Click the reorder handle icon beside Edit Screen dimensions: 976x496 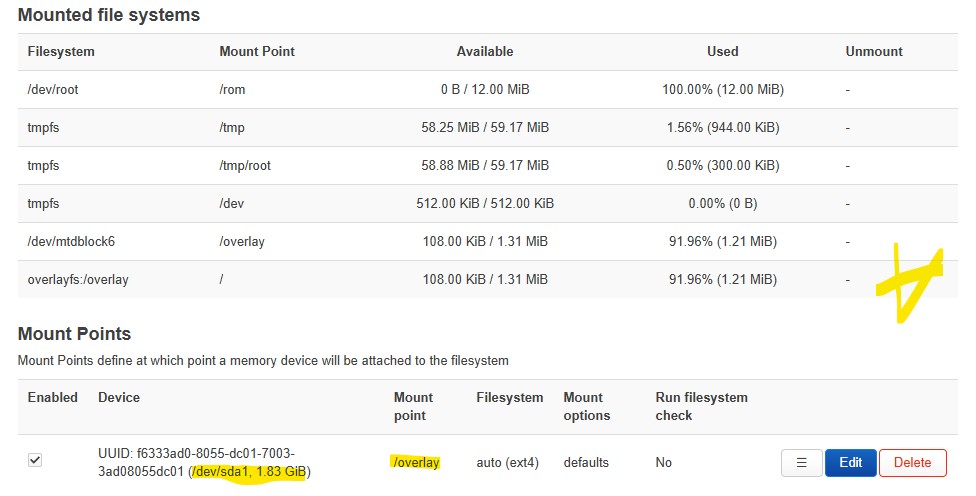[x=801, y=462]
